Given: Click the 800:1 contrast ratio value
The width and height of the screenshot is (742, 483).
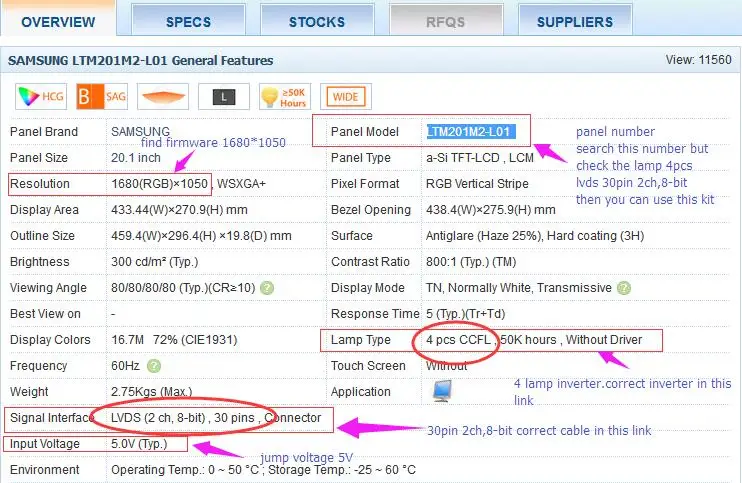Looking at the screenshot, I should pos(471,262).
